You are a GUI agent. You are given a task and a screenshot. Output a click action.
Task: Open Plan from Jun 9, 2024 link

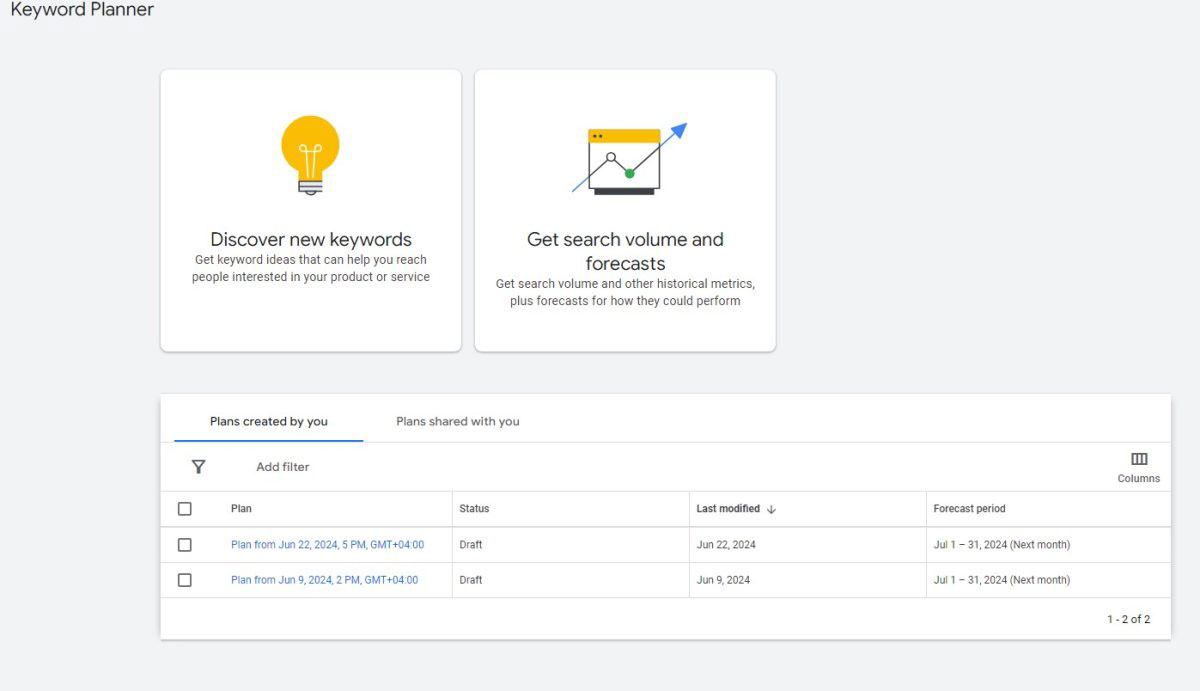pyautogui.click(x=324, y=580)
